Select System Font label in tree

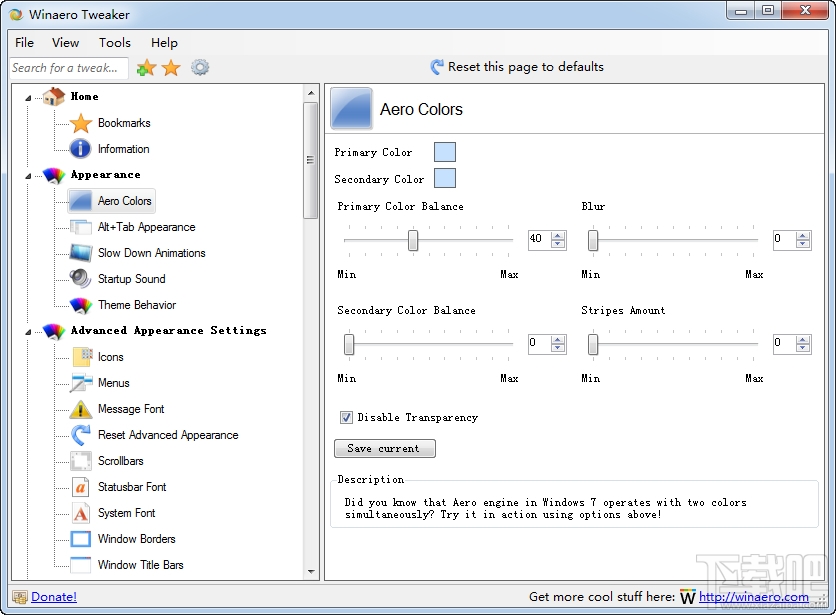(126, 513)
